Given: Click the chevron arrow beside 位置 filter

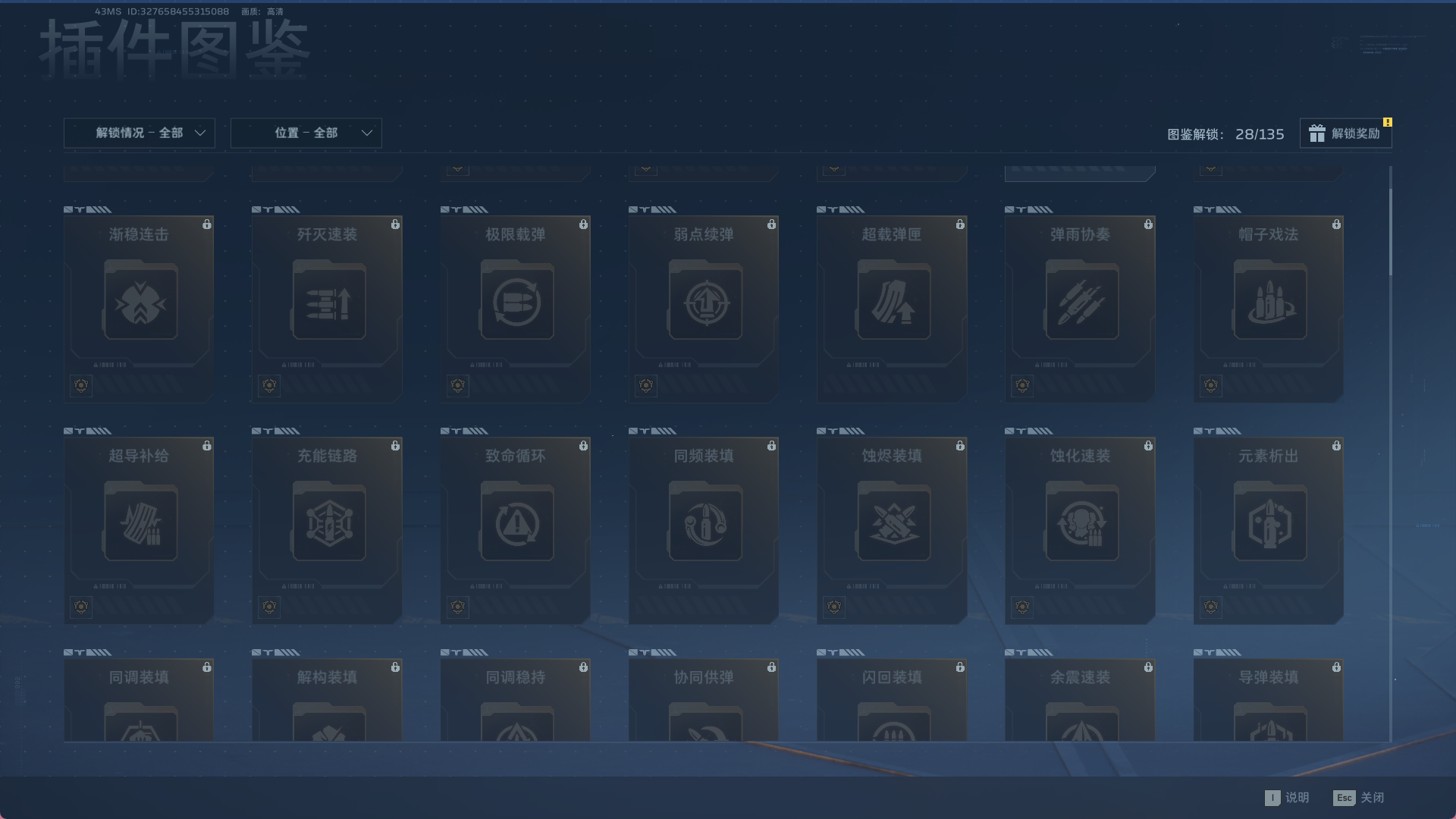Looking at the screenshot, I should [x=367, y=133].
